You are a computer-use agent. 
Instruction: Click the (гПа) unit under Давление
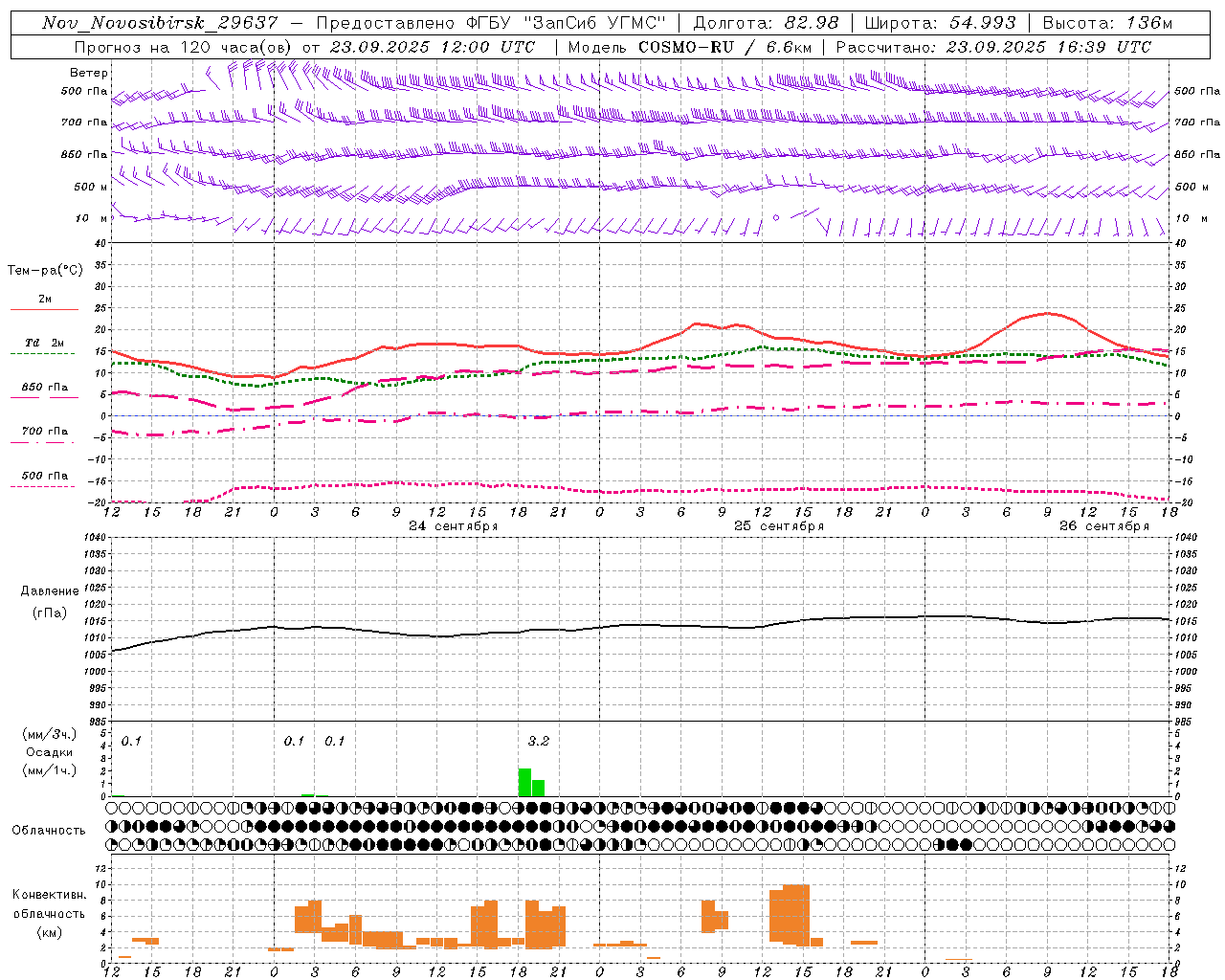pos(50,613)
